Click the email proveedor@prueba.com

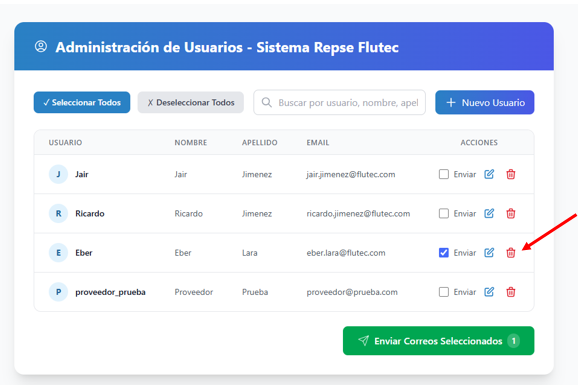click(x=352, y=292)
